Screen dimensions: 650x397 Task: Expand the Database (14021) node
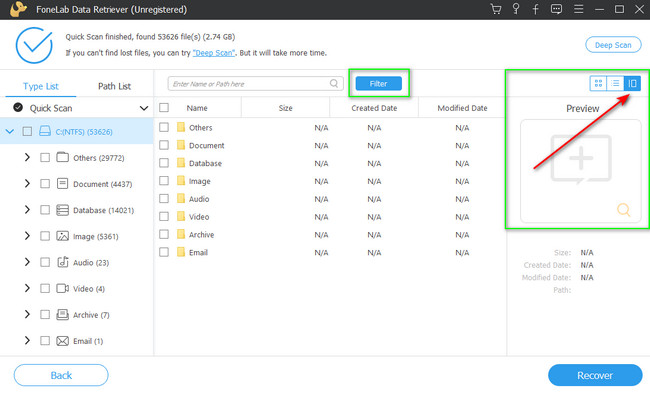(x=27, y=210)
